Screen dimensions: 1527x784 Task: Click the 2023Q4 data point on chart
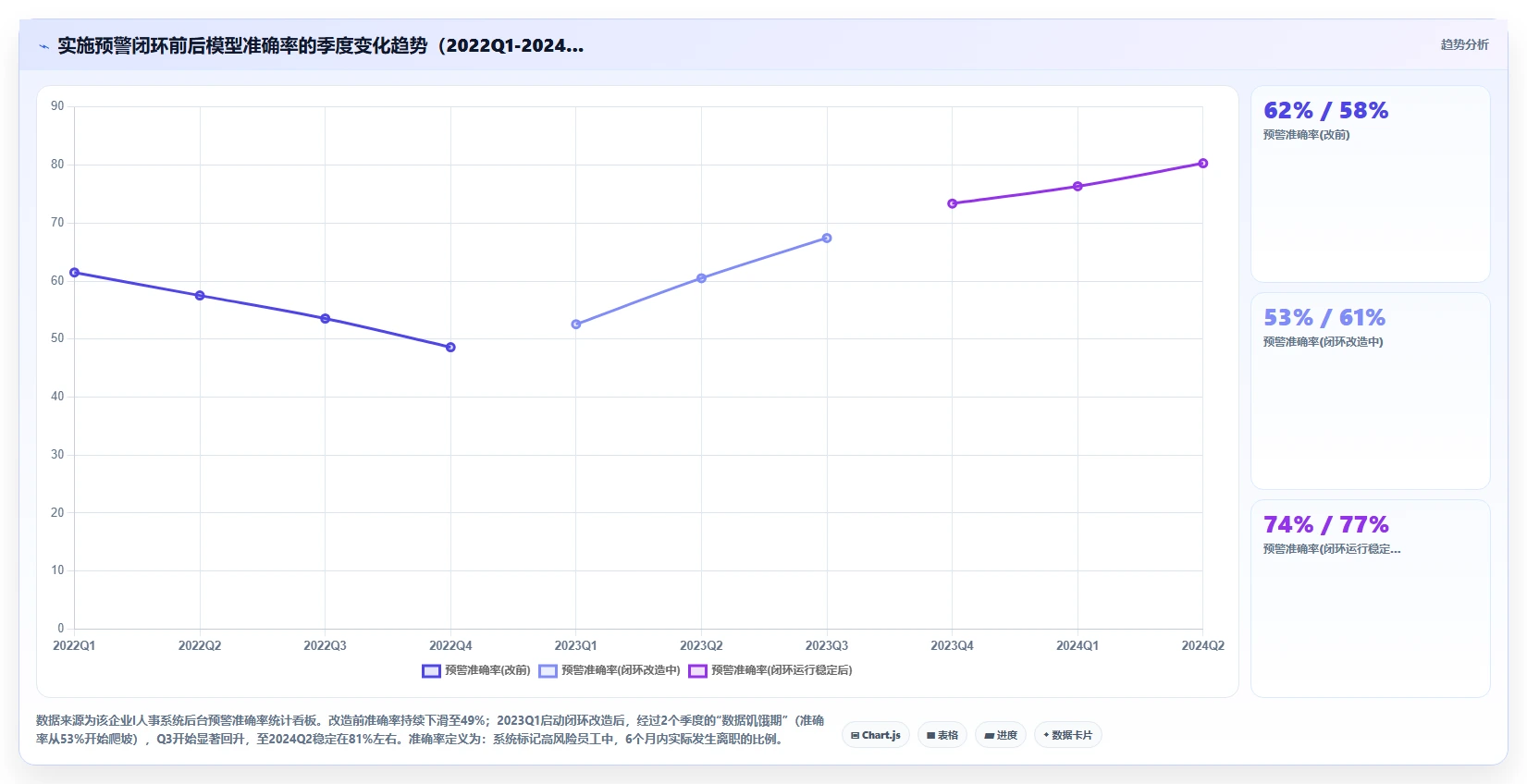click(x=953, y=203)
